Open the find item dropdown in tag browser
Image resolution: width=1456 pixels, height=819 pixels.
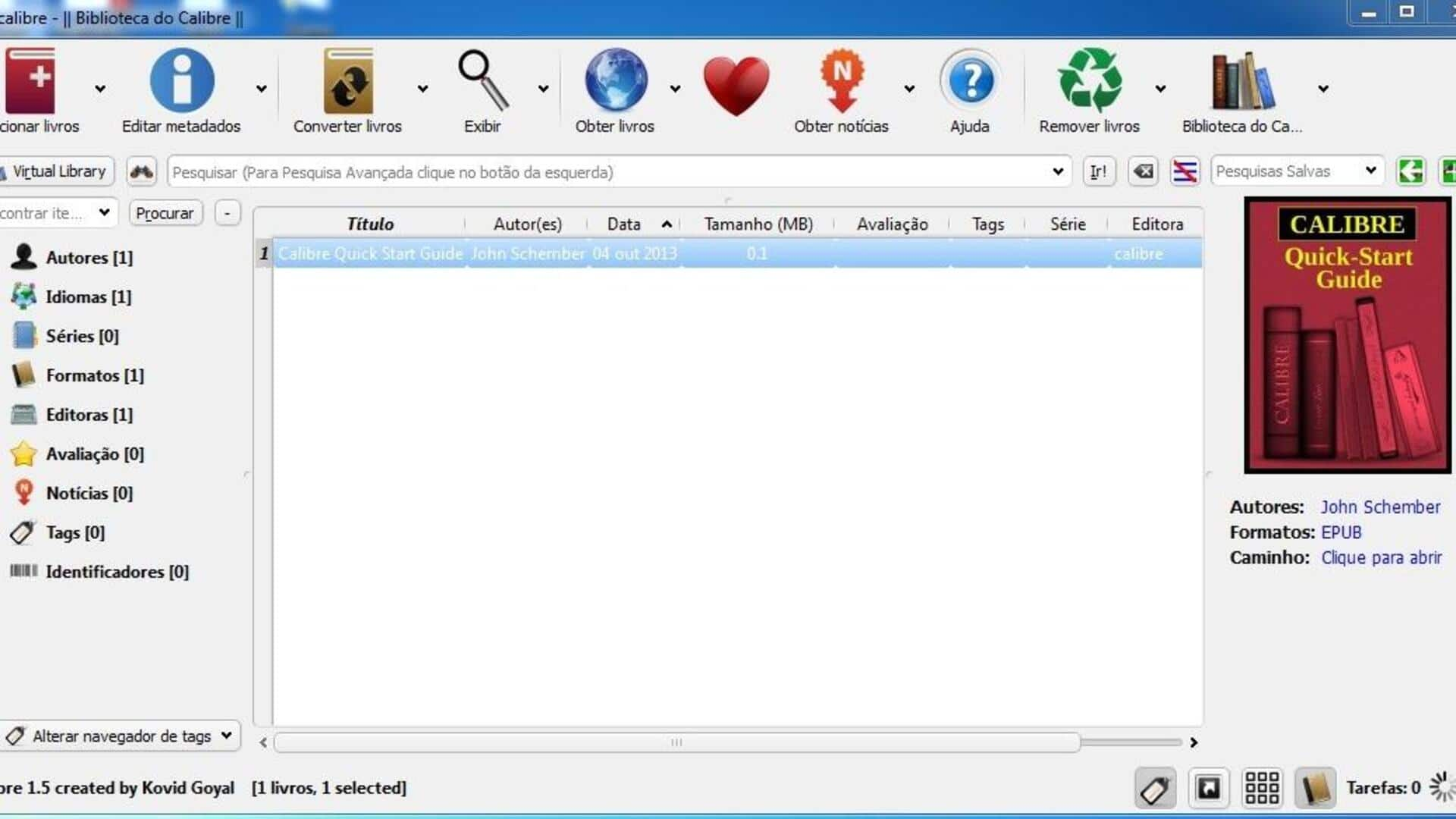pos(105,212)
